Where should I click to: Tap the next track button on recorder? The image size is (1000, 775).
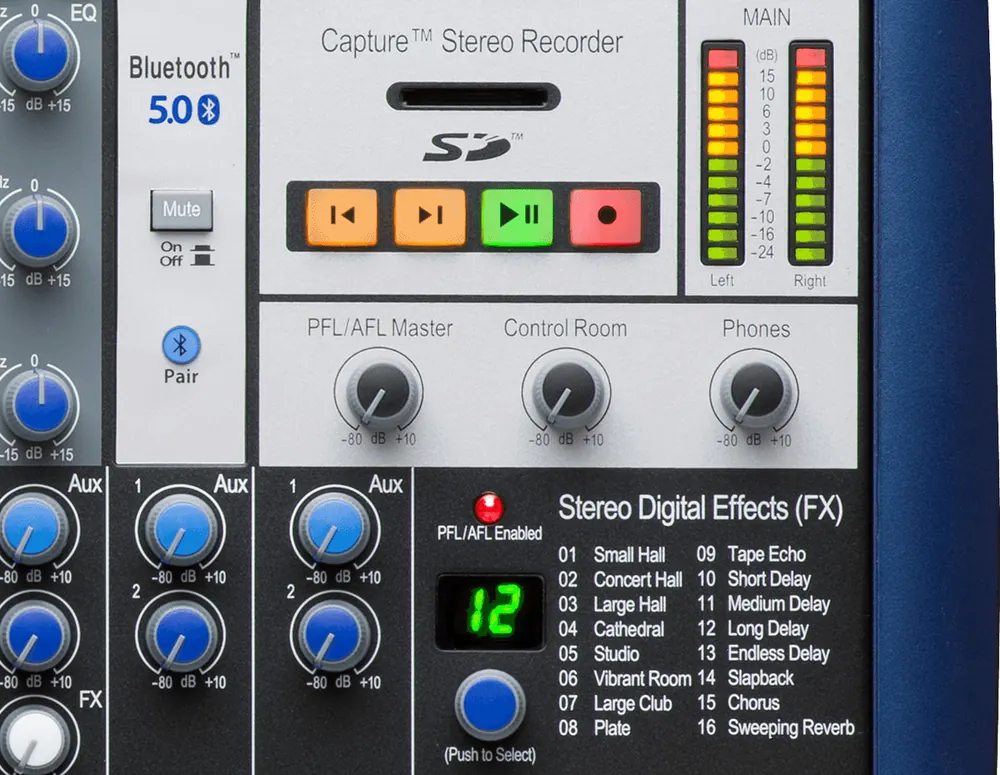(430, 217)
